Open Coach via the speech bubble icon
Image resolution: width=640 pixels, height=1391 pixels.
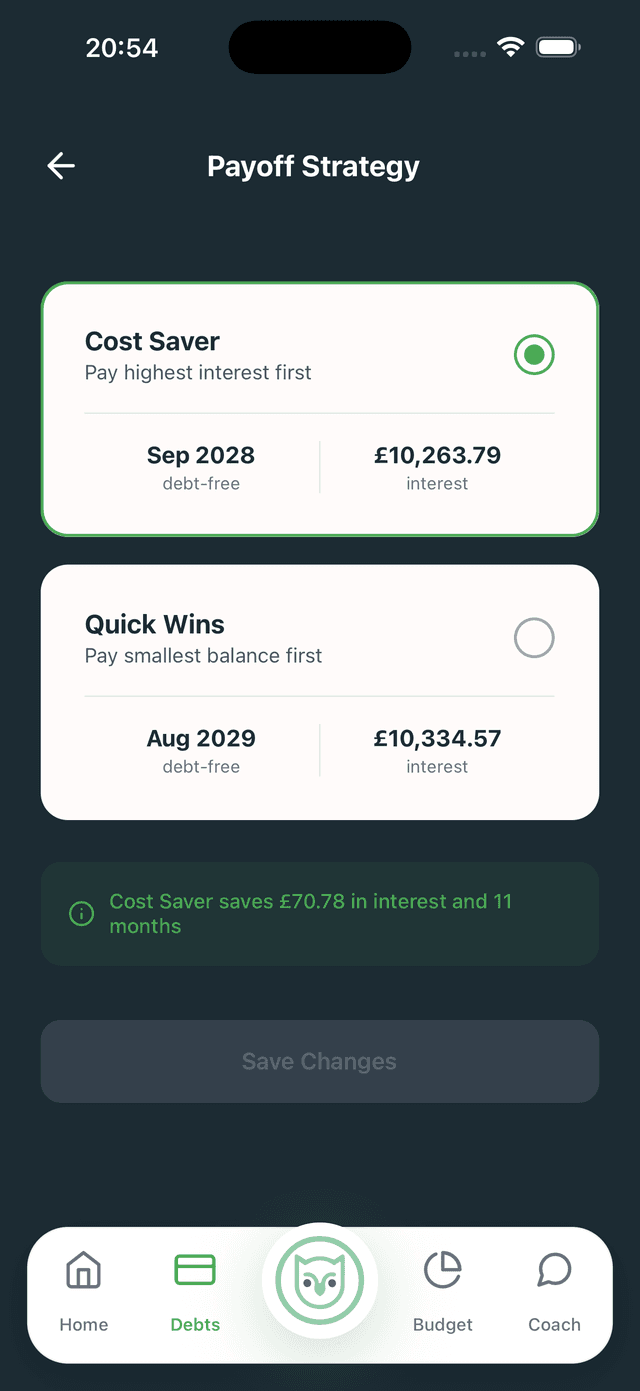(553, 1270)
